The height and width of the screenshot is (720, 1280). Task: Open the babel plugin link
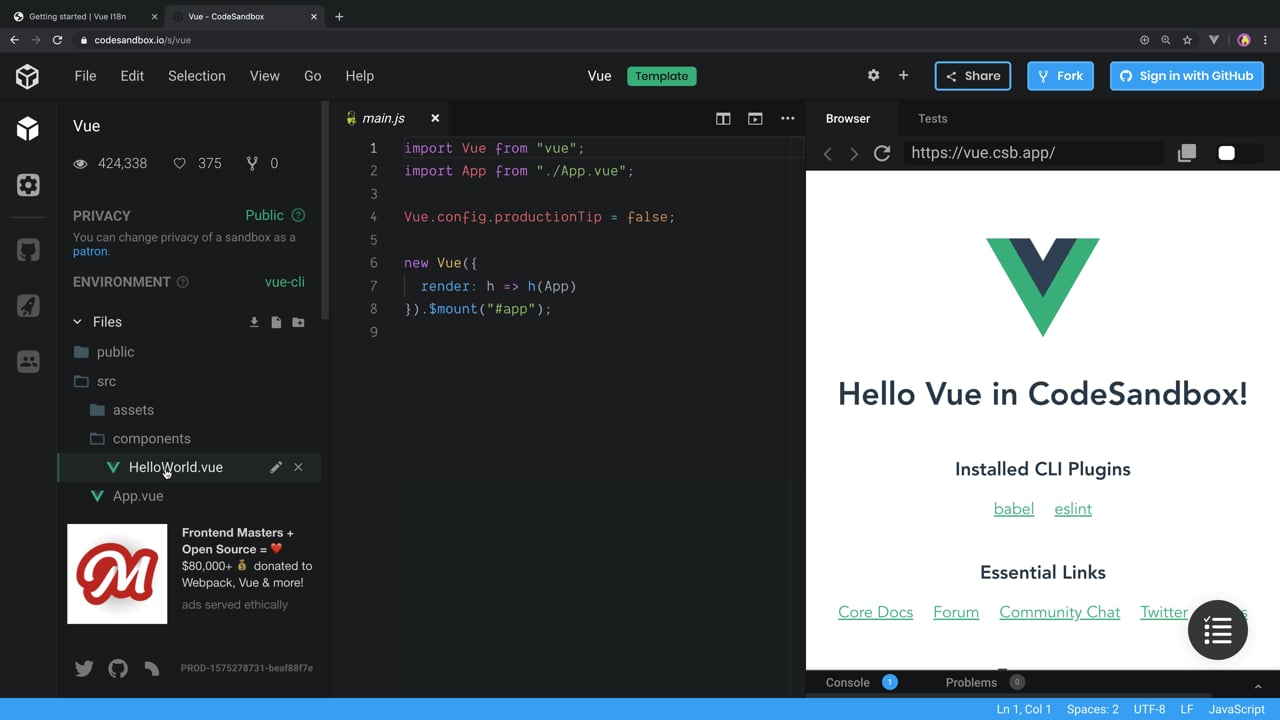click(1014, 509)
